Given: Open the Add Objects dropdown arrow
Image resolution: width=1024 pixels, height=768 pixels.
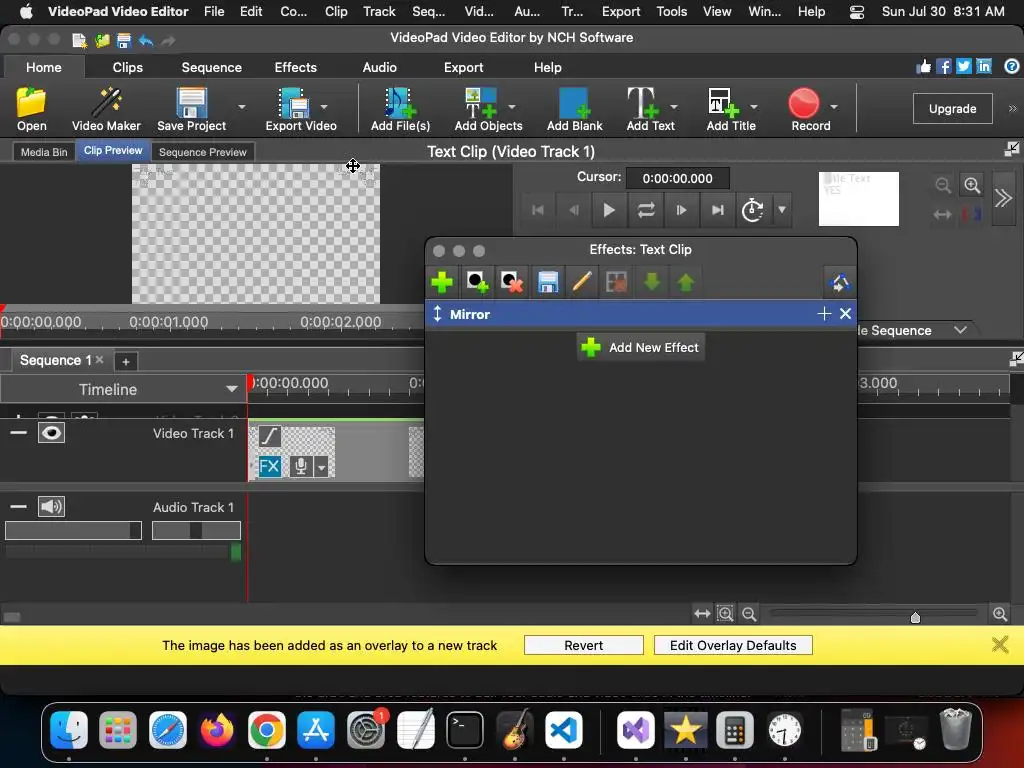Looking at the screenshot, I should point(511,106).
